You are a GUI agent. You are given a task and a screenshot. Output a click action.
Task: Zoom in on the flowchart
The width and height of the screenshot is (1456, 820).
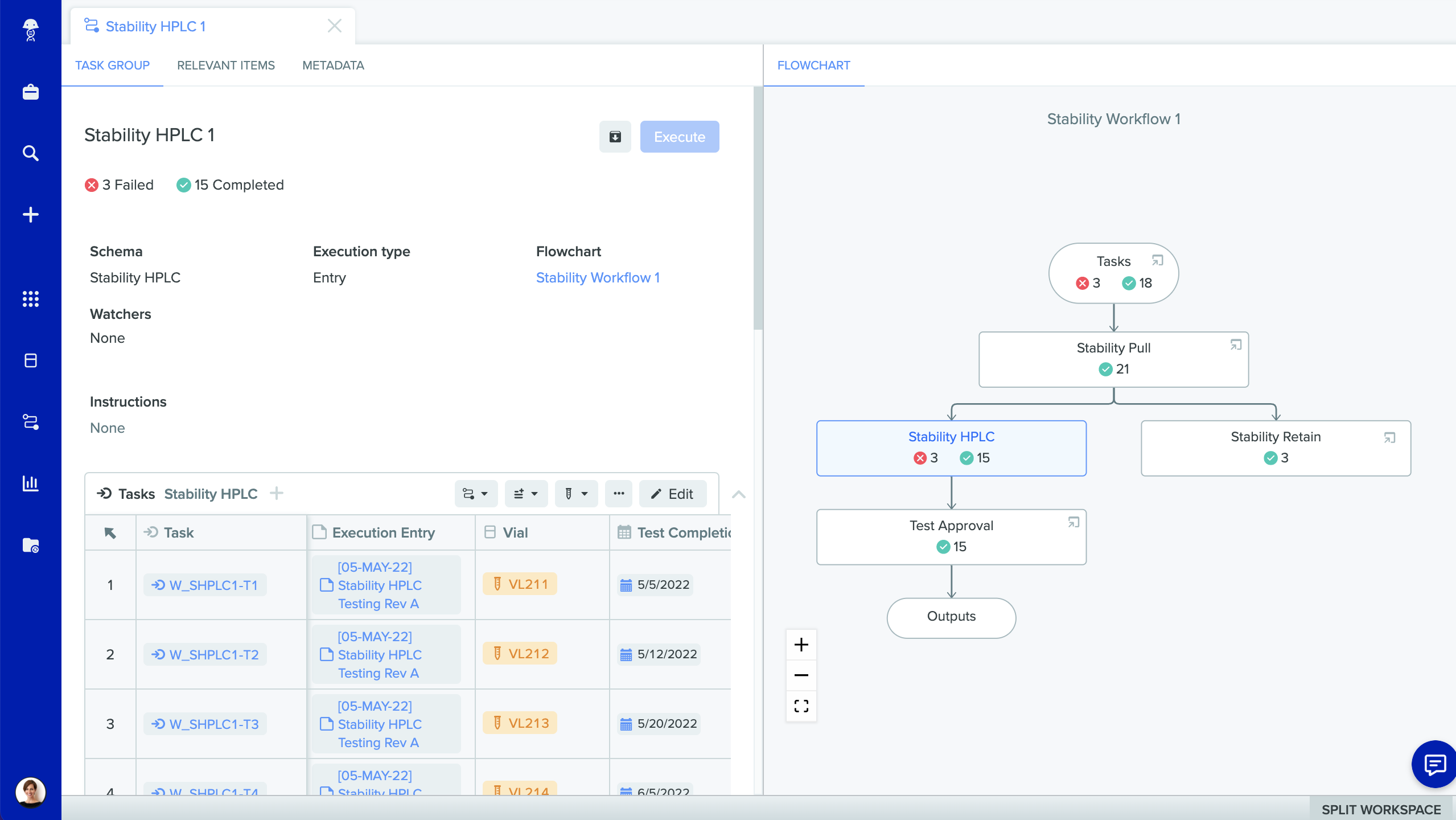(801, 645)
